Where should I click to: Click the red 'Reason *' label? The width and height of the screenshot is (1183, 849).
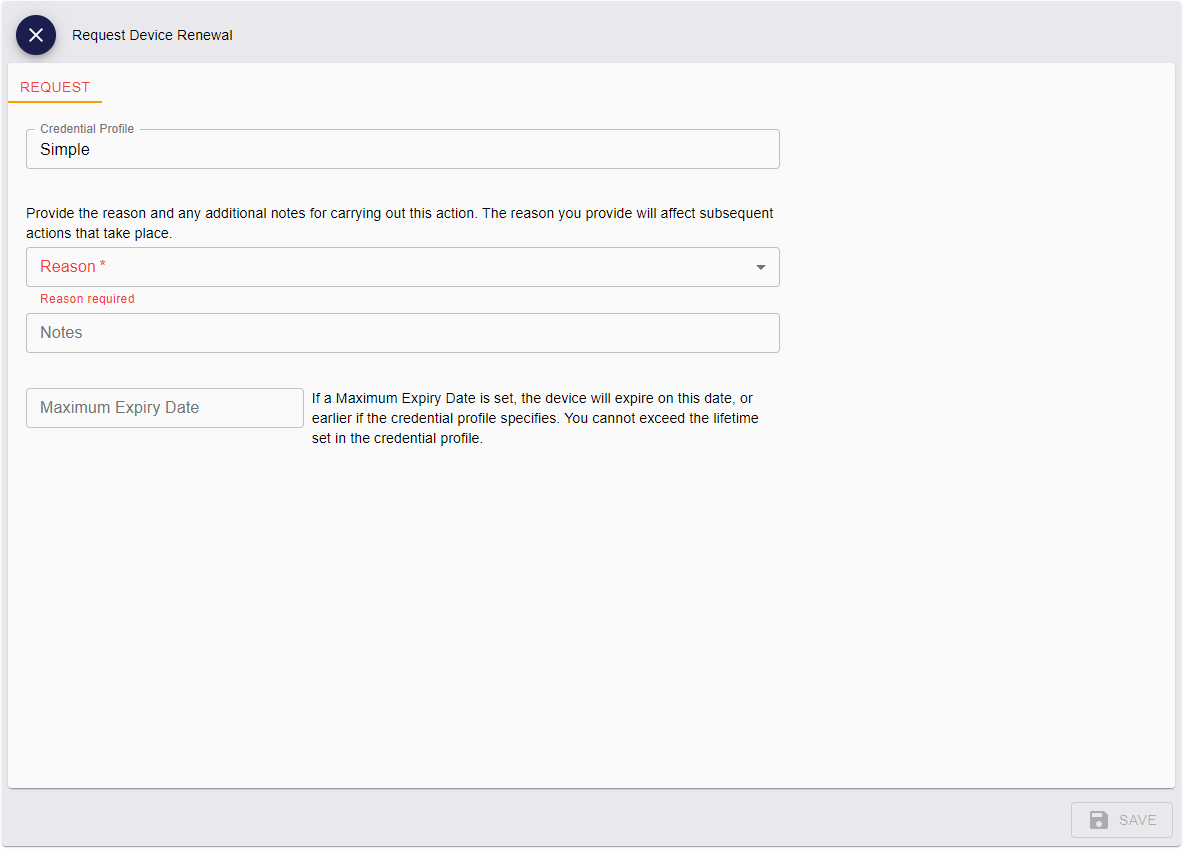pyautogui.click(x=68, y=267)
